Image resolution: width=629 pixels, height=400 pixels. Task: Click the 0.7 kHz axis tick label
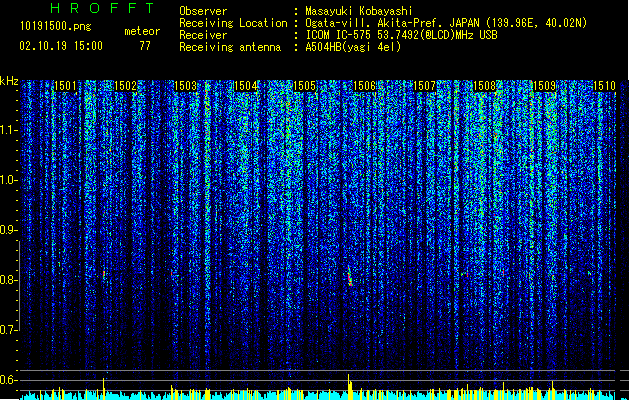coord(8,330)
